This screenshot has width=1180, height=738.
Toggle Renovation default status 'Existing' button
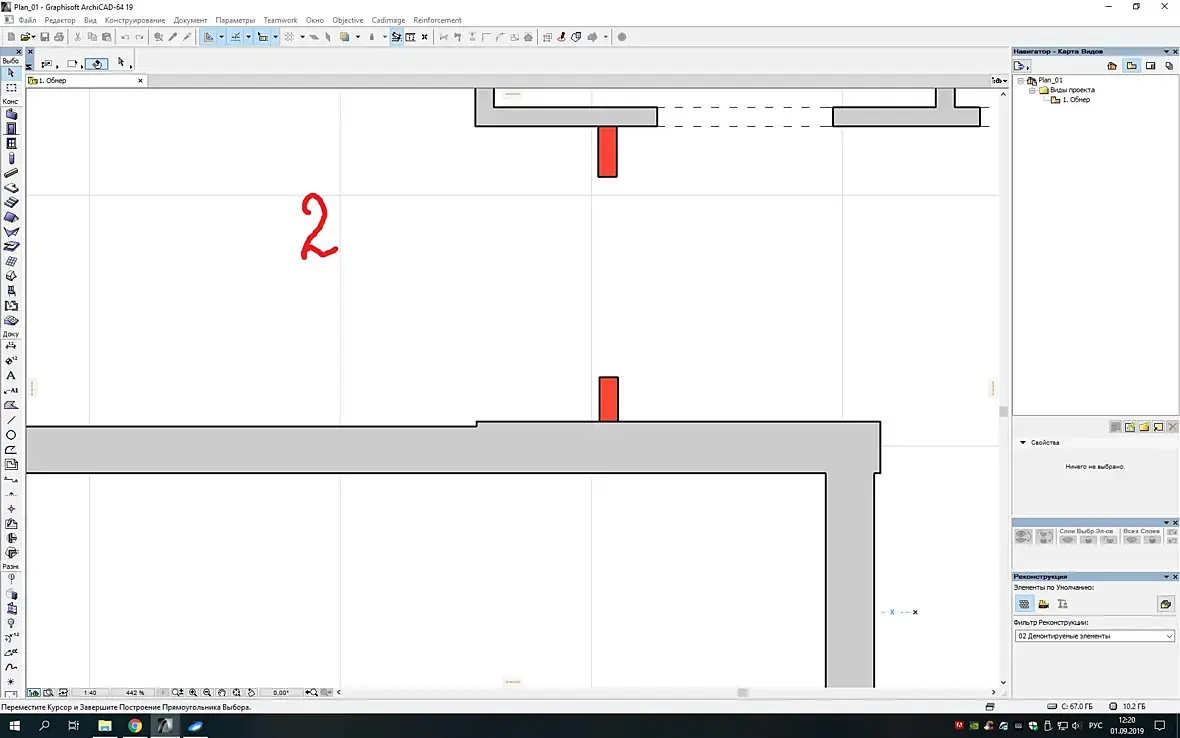[1024, 604]
